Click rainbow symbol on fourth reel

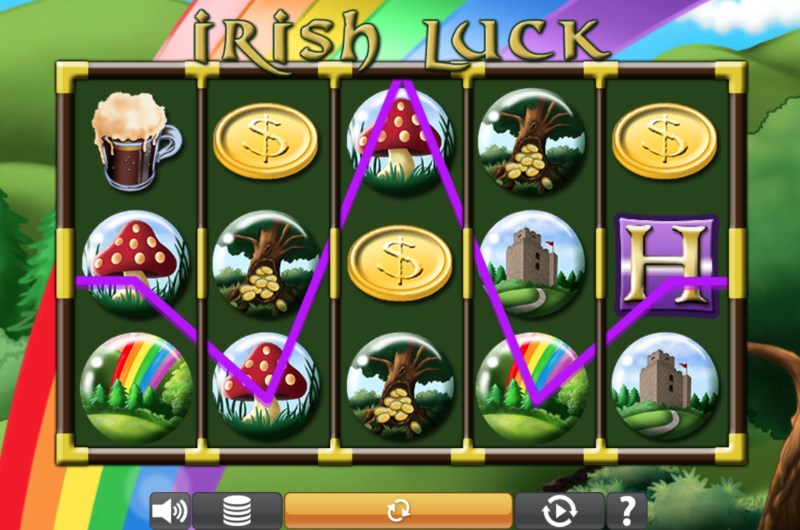[532, 387]
